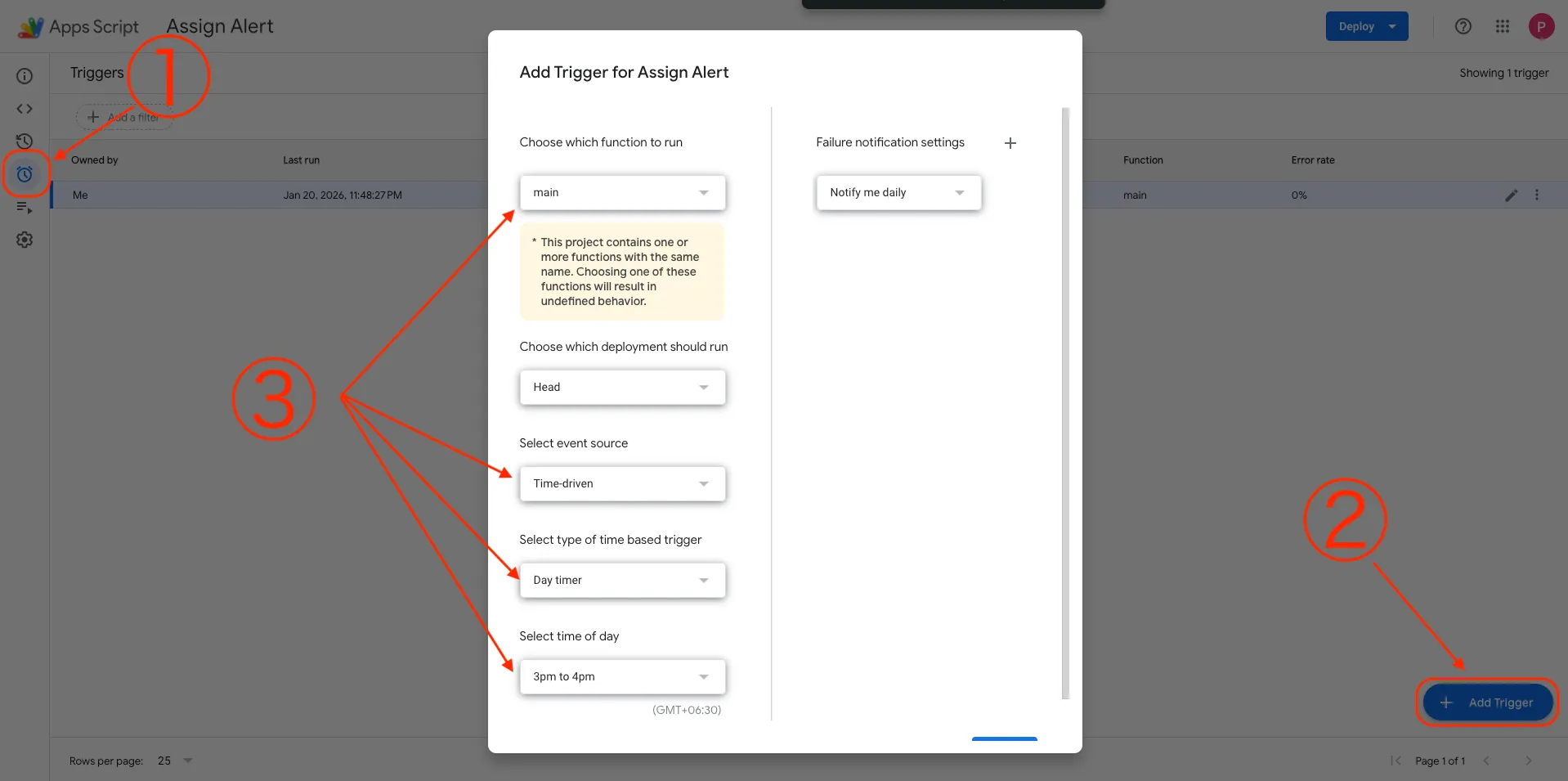
Task: Open the Executions list icon in sidebar
Action: coord(25,208)
